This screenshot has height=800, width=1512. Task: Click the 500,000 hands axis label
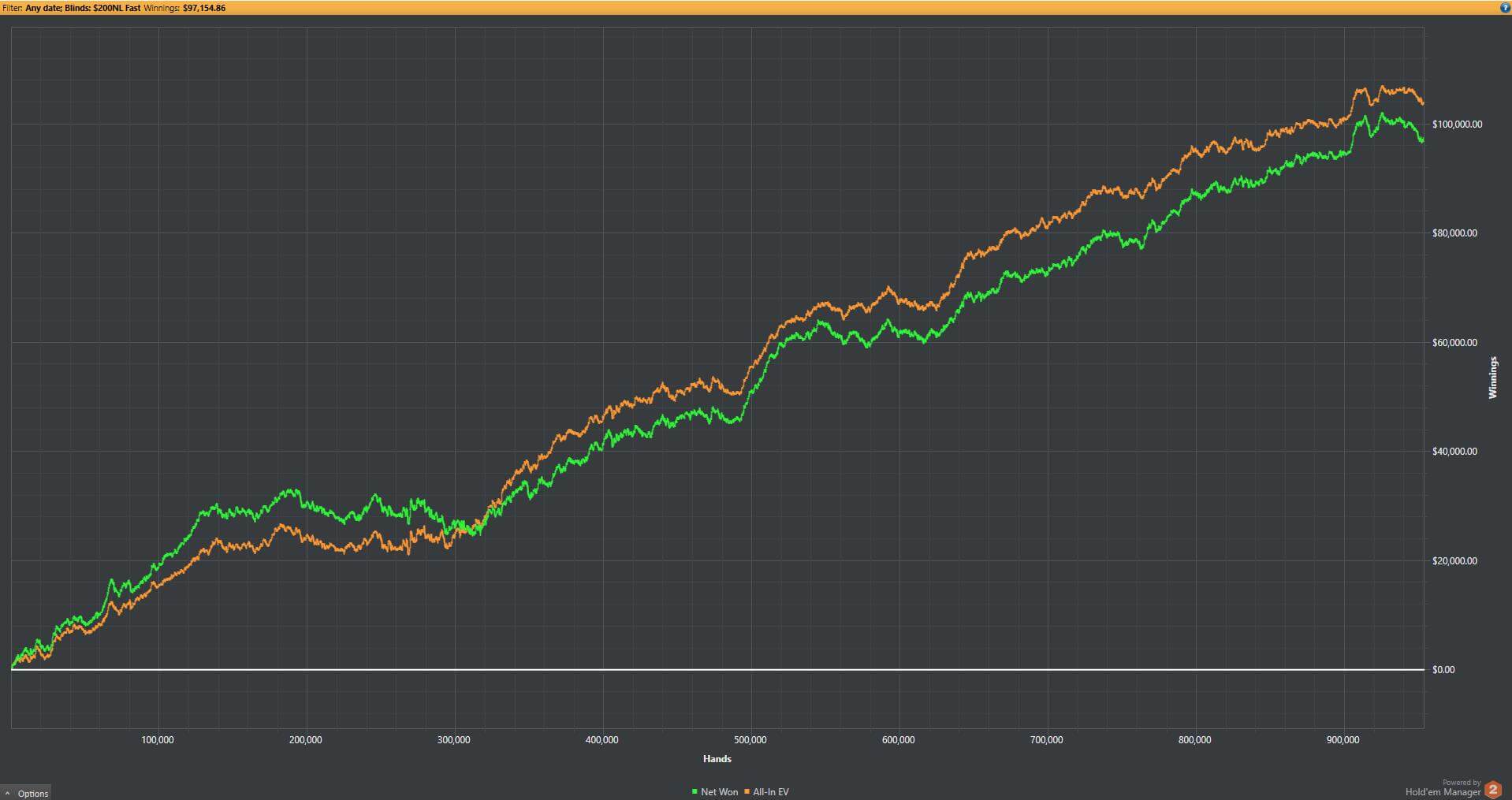tap(750, 739)
